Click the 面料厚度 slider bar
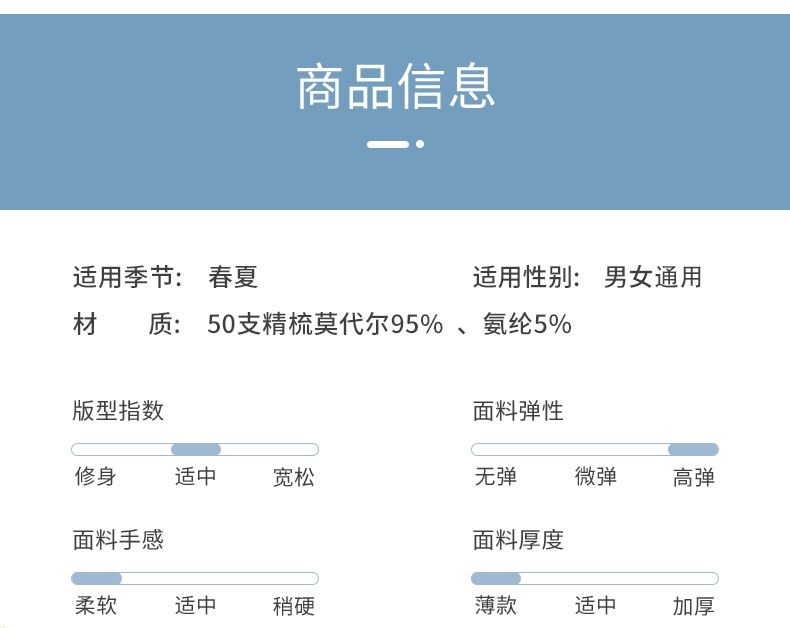790x628 pixels. point(594,578)
